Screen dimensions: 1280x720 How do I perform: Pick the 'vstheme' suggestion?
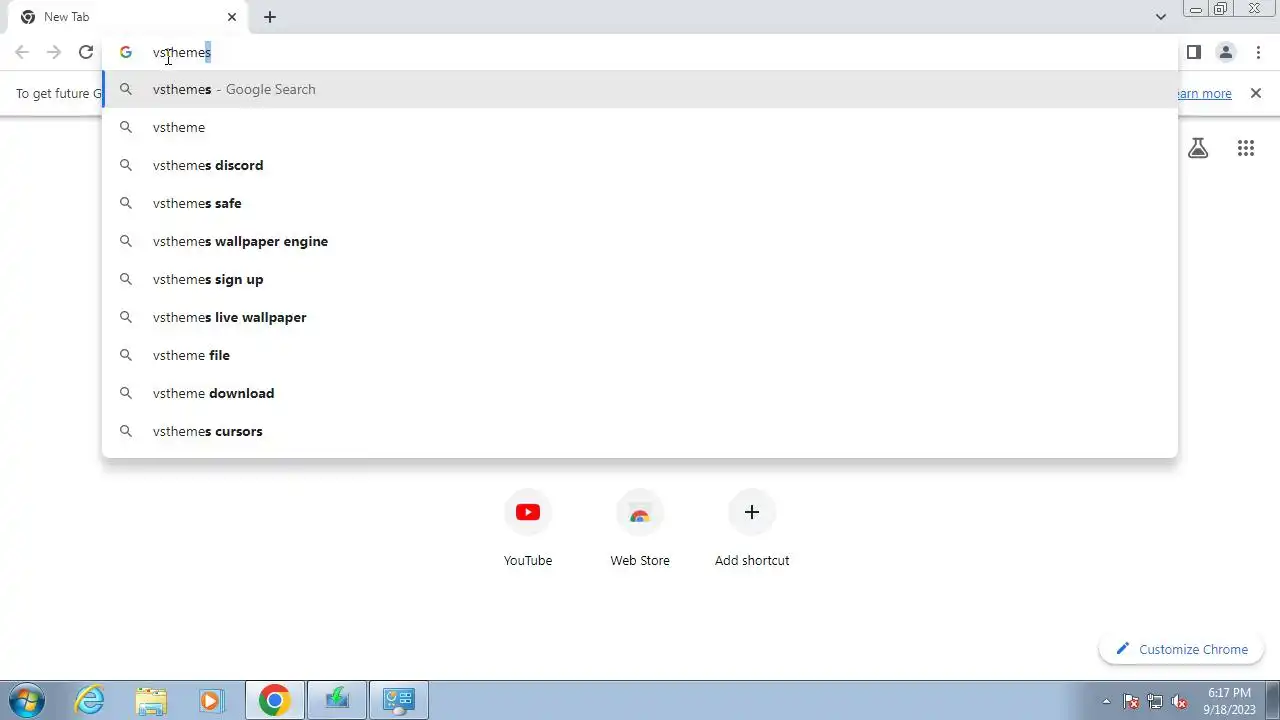coord(640,127)
